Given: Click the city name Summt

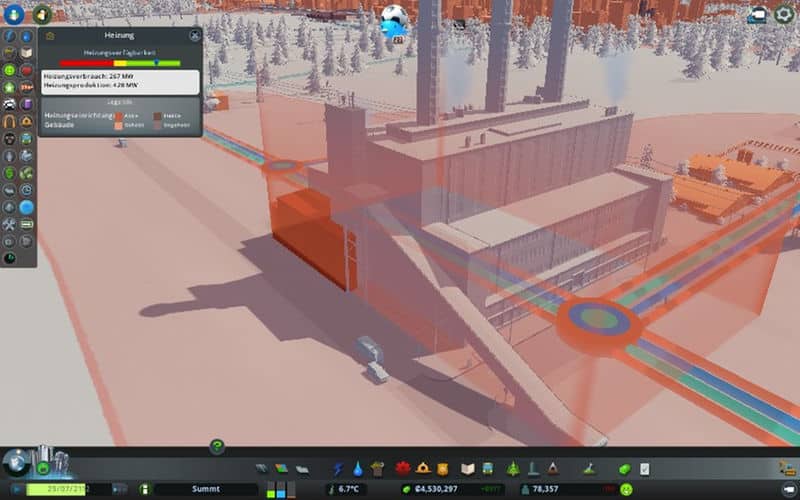Looking at the screenshot, I should click(x=204, y=489).
